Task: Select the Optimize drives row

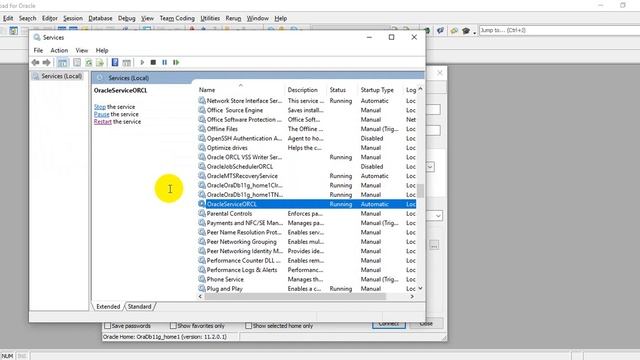Action: [x=307, y=147]
